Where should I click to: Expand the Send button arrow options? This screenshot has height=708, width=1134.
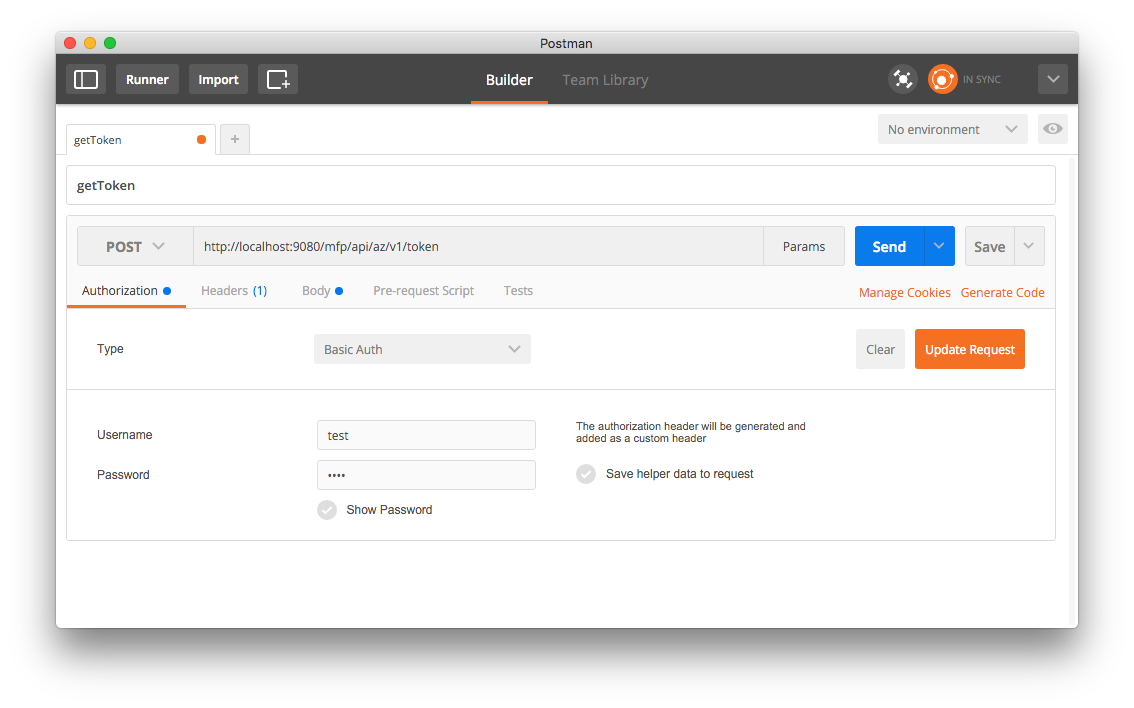point(939,246)
